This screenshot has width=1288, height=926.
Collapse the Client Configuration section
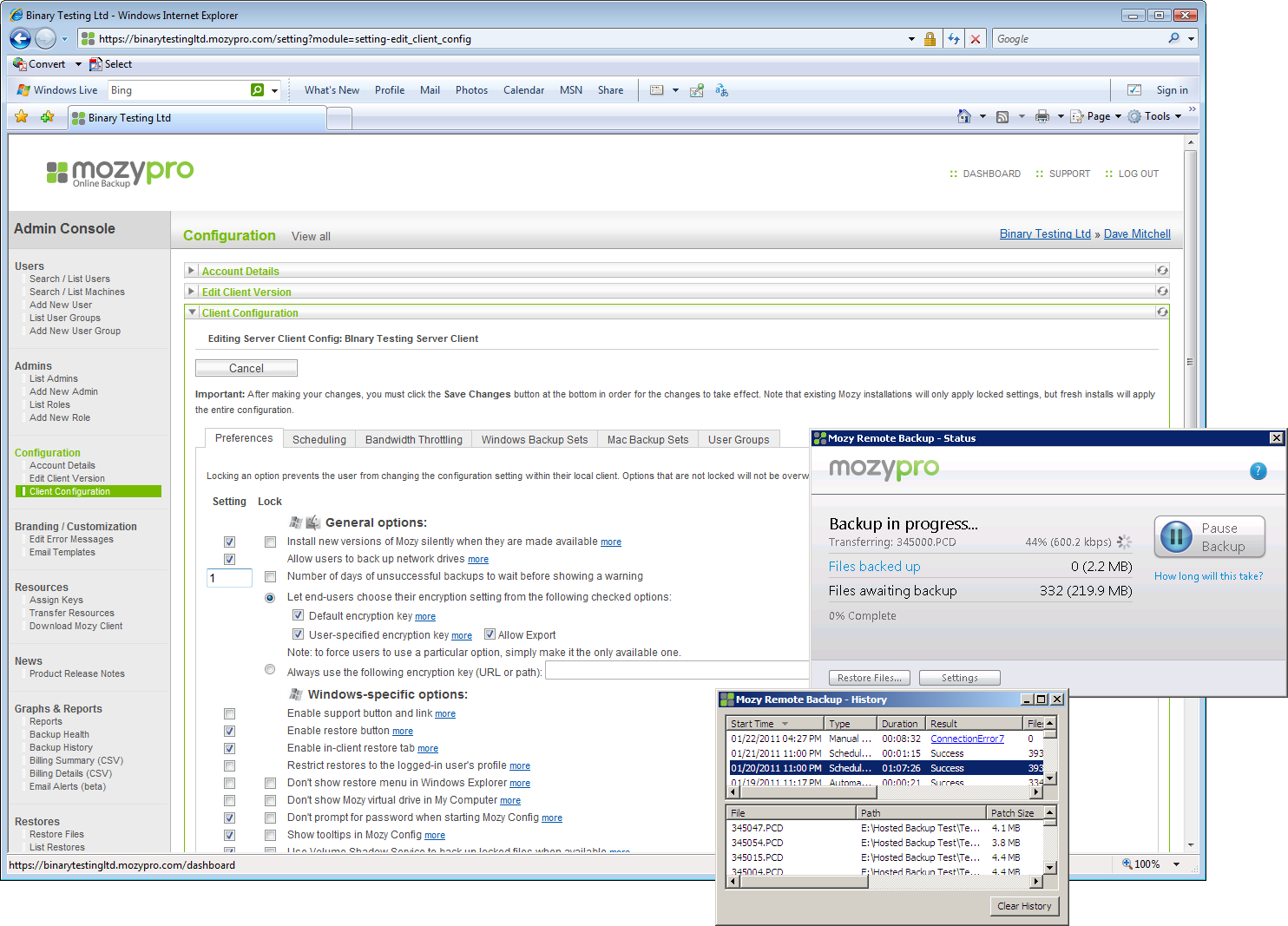click(x=192, y=312)
